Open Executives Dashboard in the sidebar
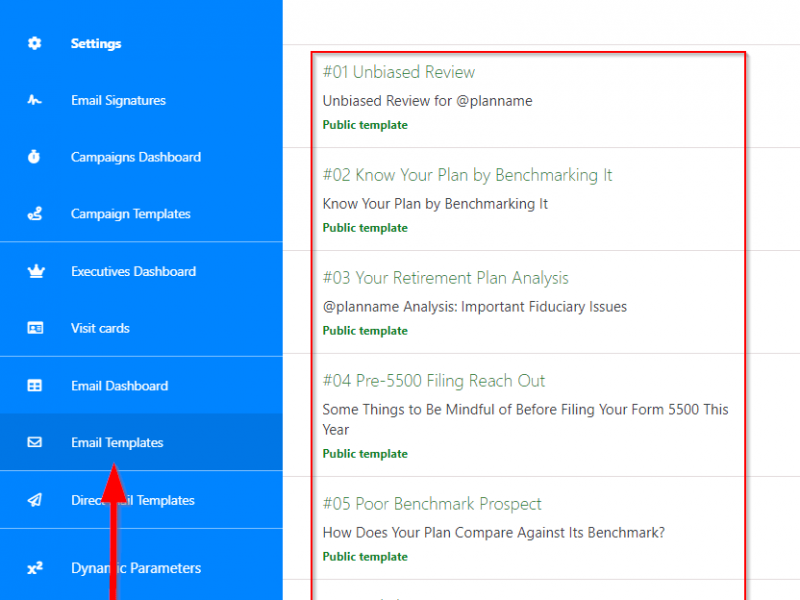 133,271
